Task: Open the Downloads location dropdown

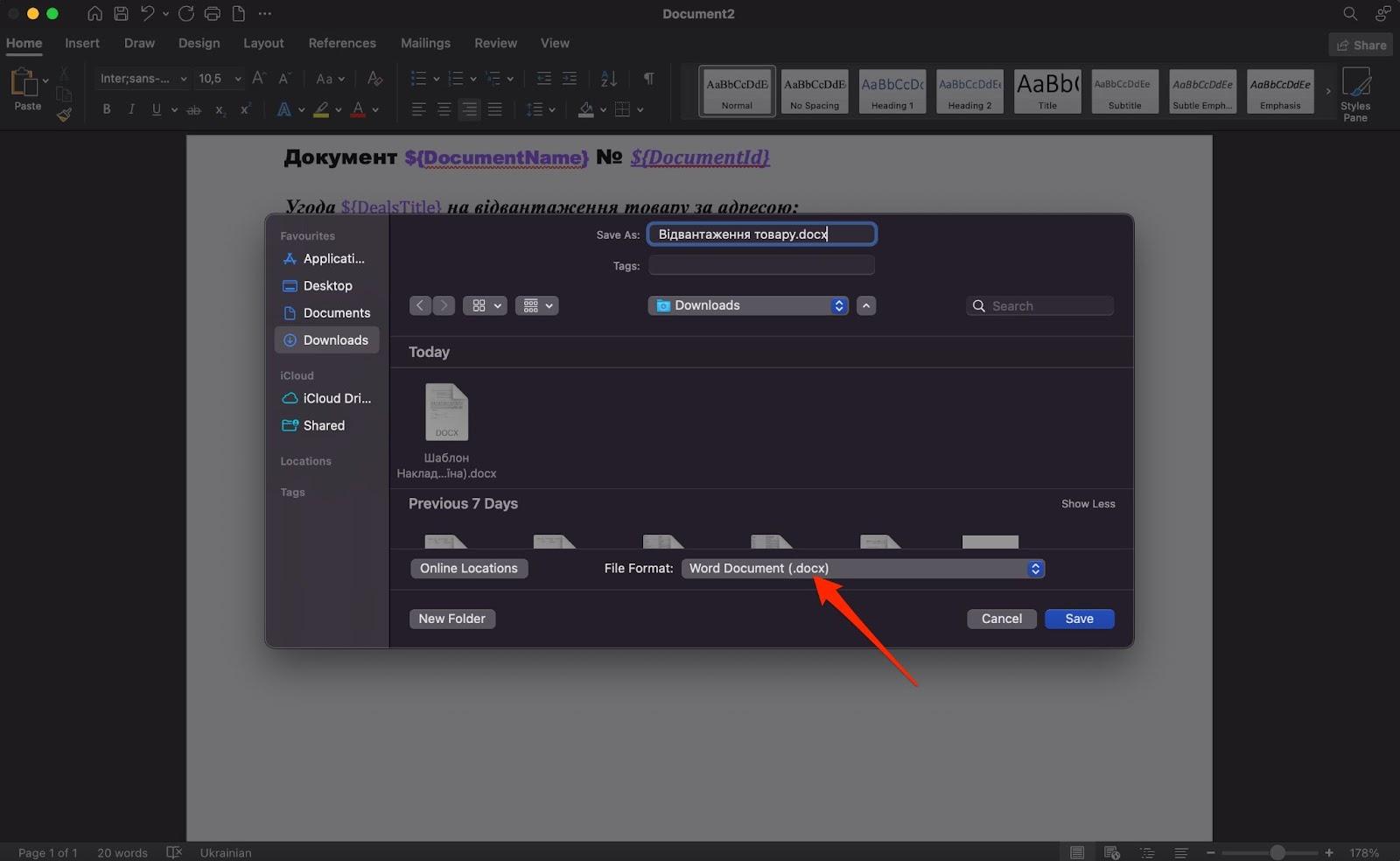Action: (748, 305)
